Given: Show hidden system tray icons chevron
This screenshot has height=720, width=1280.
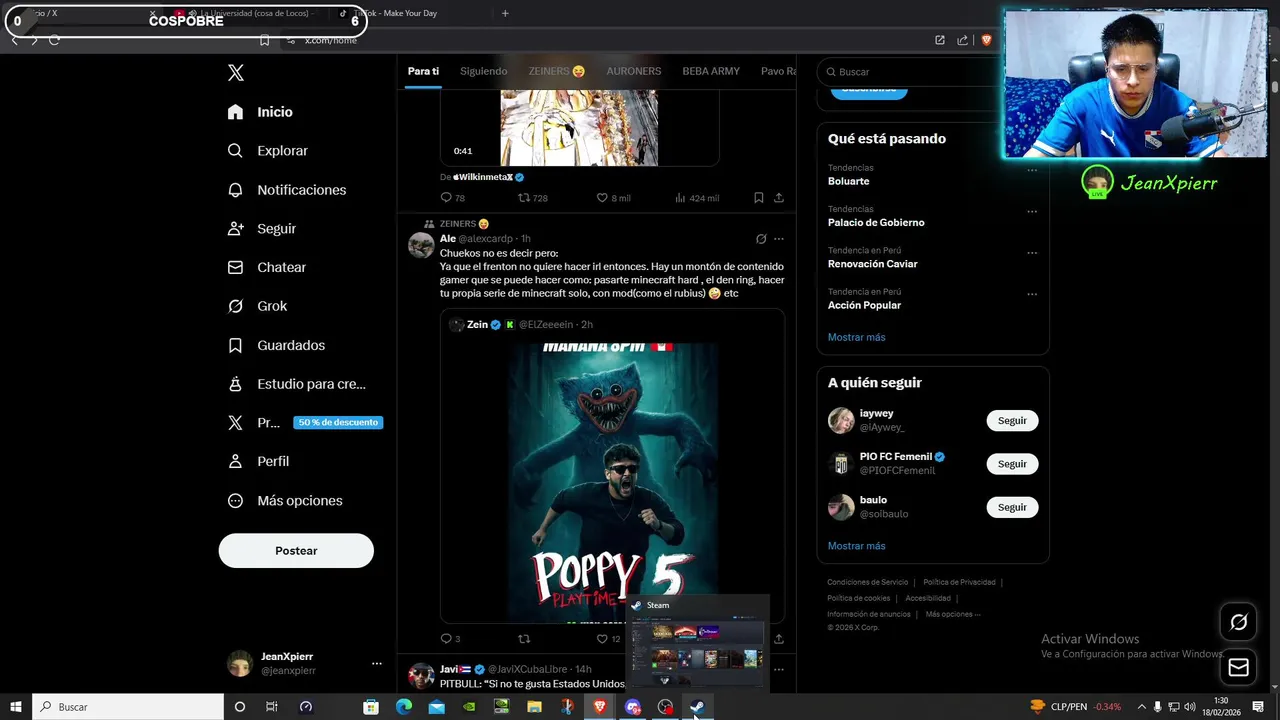Looking at the screenshot, I should click(1141, 707).
